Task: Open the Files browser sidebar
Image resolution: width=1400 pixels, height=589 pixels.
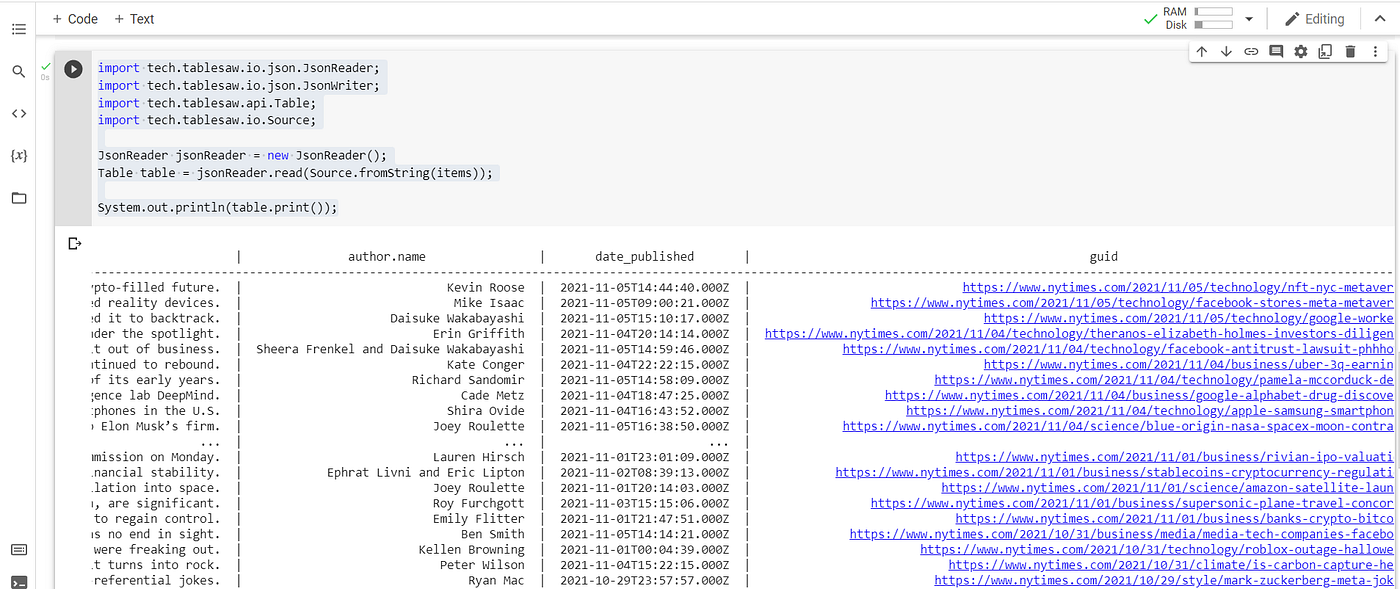Action: [x=18, y=198]
